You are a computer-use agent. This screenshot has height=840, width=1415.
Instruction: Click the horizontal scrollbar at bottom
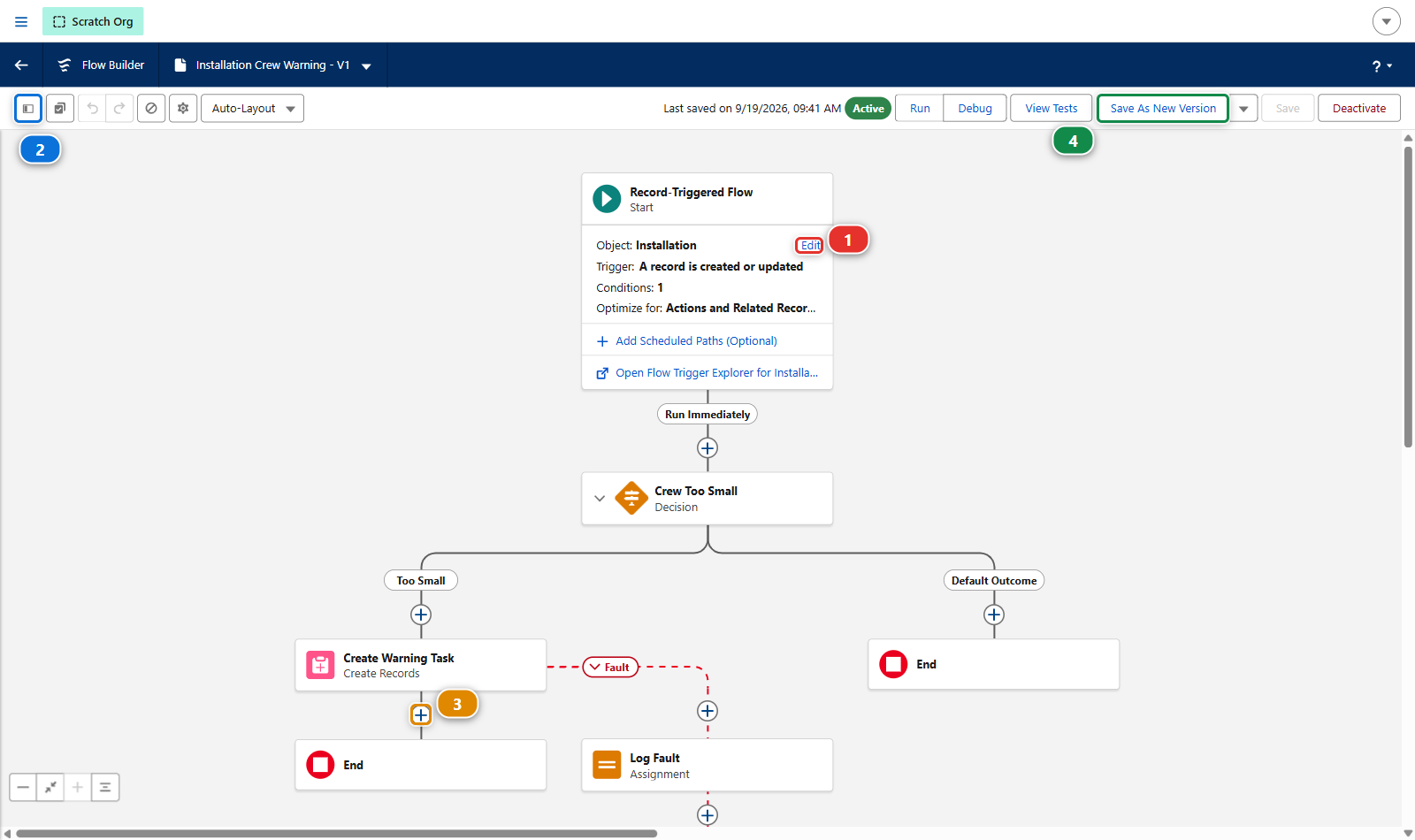tap(337, 833)
